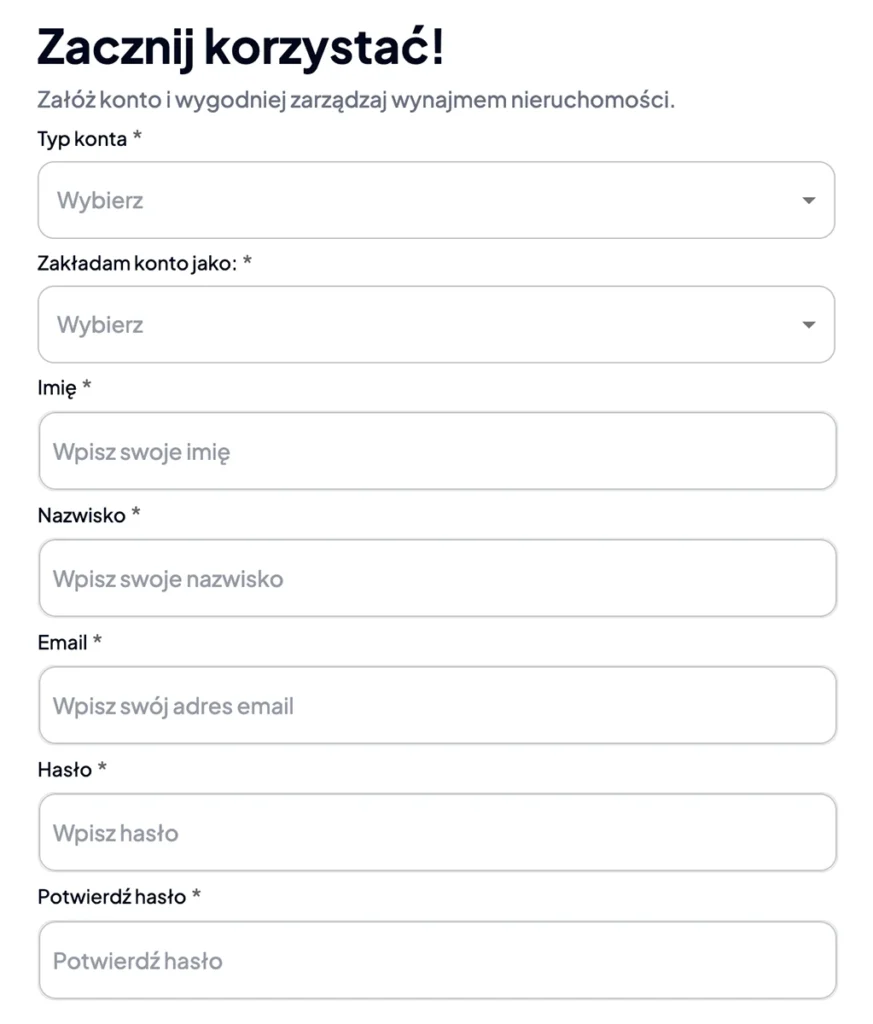Open the Typ konta dropdown field
The height and width of the screenshot is (1024, 873).
click(436, 200)
